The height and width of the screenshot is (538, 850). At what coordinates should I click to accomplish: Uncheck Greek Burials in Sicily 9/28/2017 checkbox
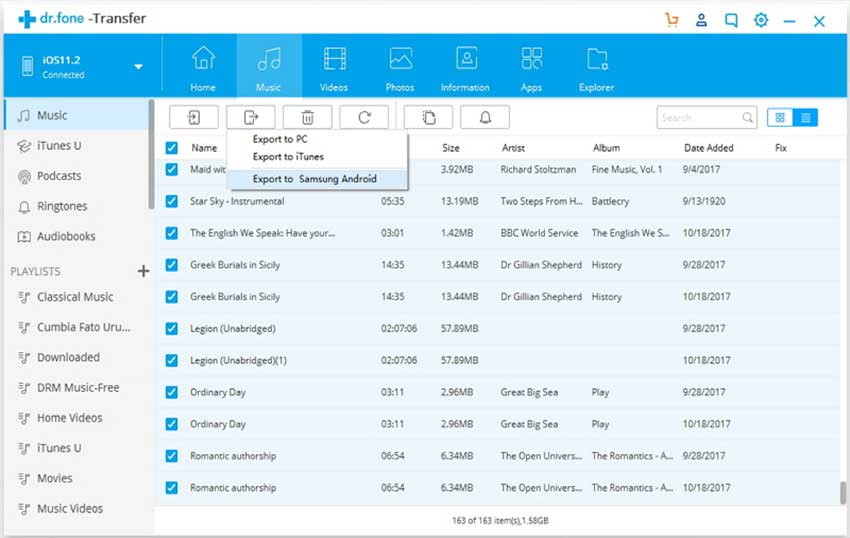(x=172, y=265)
